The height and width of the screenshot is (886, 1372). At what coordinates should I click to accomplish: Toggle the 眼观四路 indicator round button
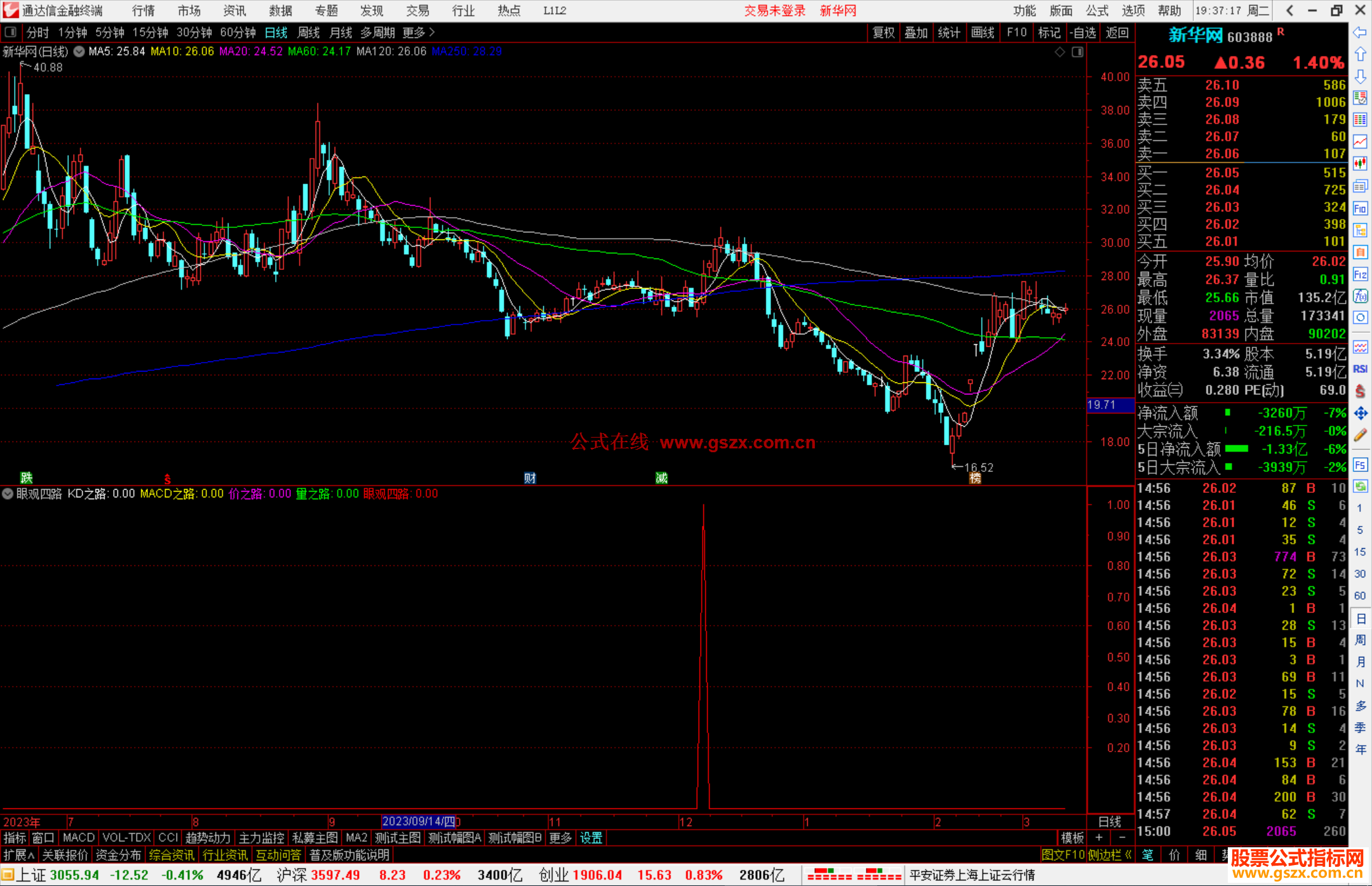(8, 493)
